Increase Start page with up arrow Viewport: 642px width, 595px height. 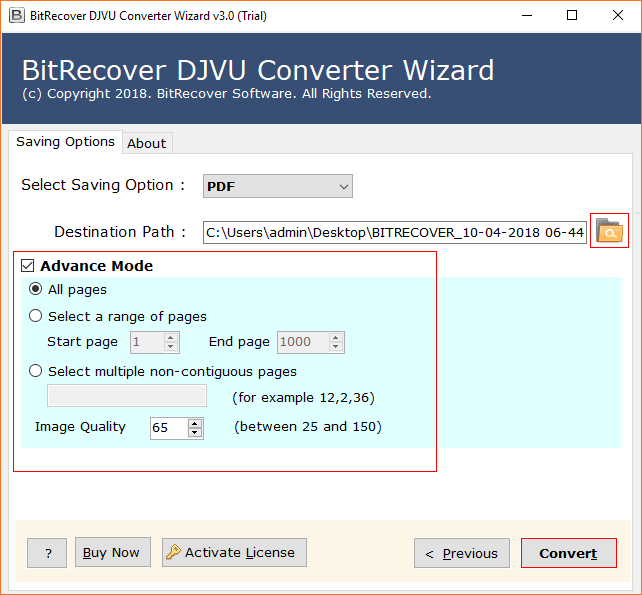click(x=171, y=338)
